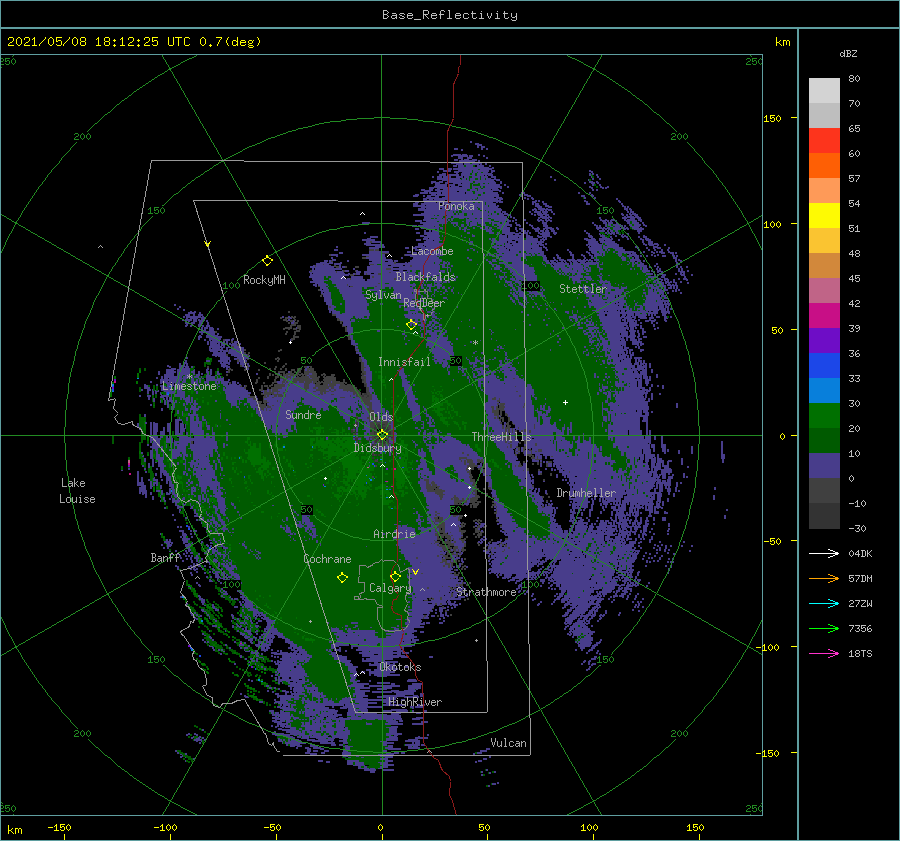Click the Banff label
The width and height of the screenshot is (900, 841).
click(165, 558)
